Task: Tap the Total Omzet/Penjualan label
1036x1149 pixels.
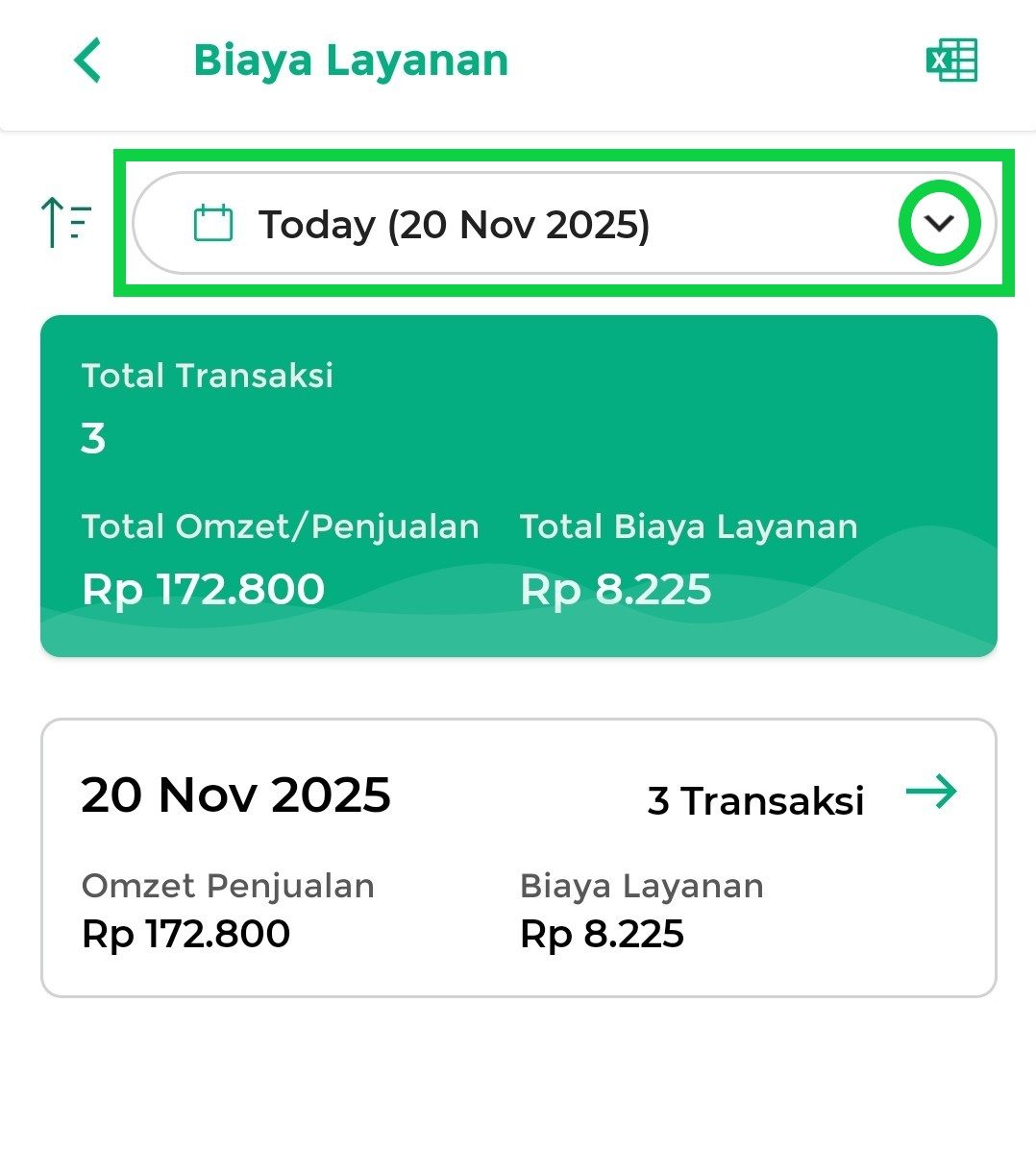Action: (280, 526)
